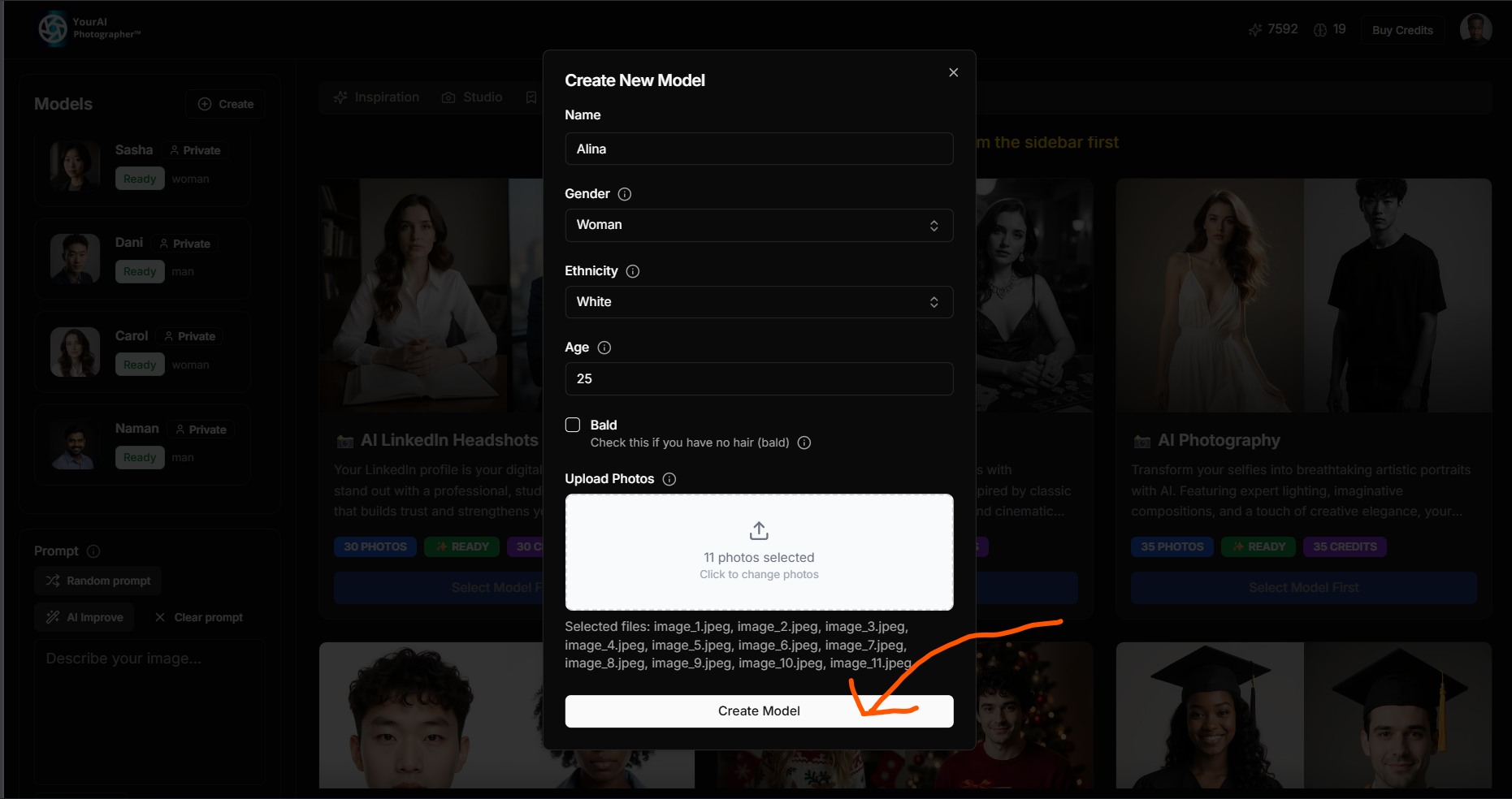The height and width of the screenshot is (799, 1512).
Task: Open the Upload Photos info icon
Action: 669,479
